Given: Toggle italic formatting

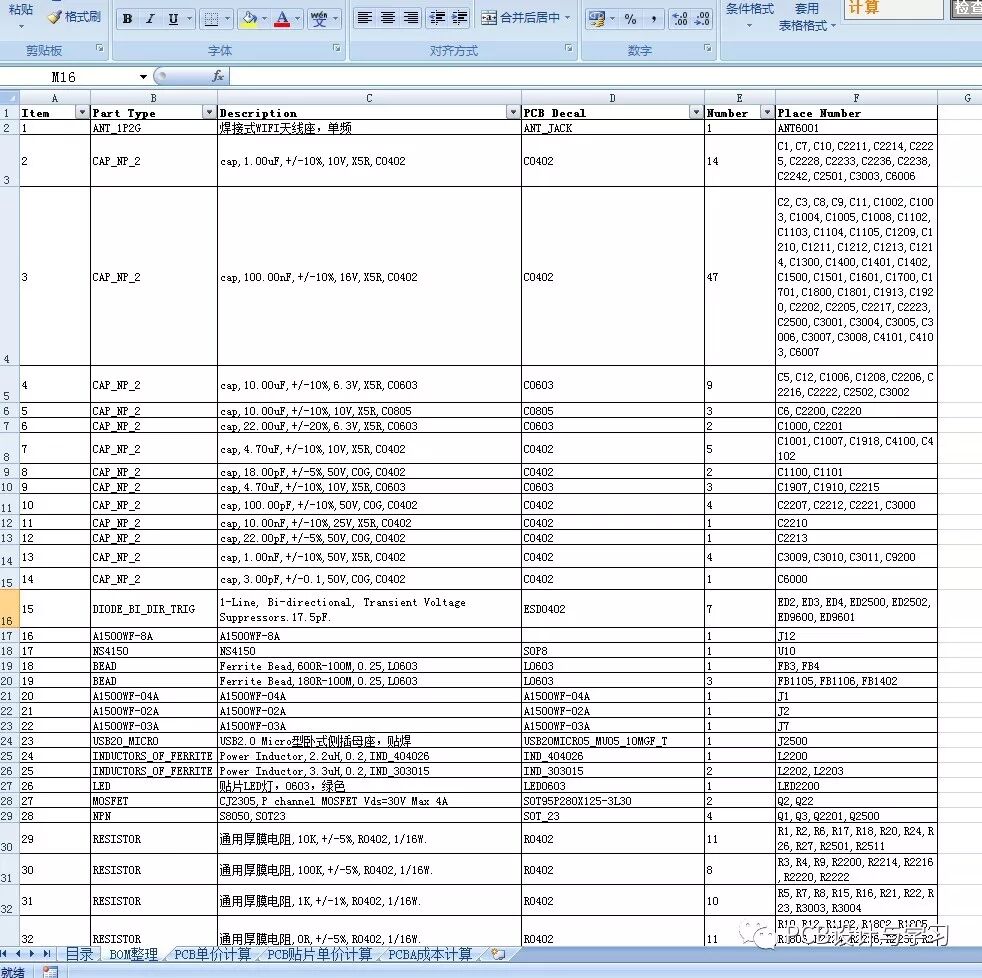Looking at the screenshot, I should pyautogui.click(x=150, y=19).
